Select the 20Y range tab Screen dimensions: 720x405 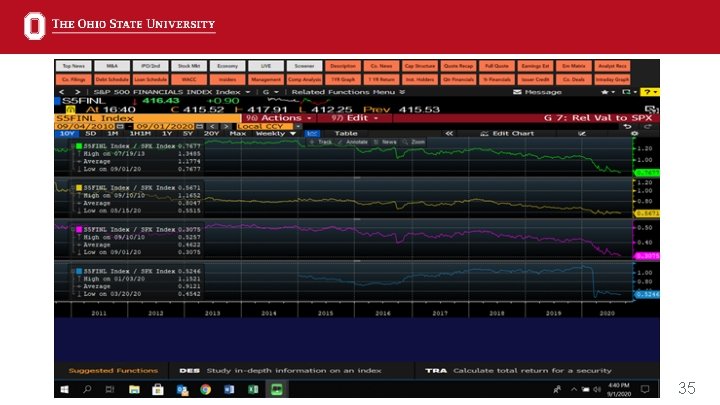tap(211, 134)
